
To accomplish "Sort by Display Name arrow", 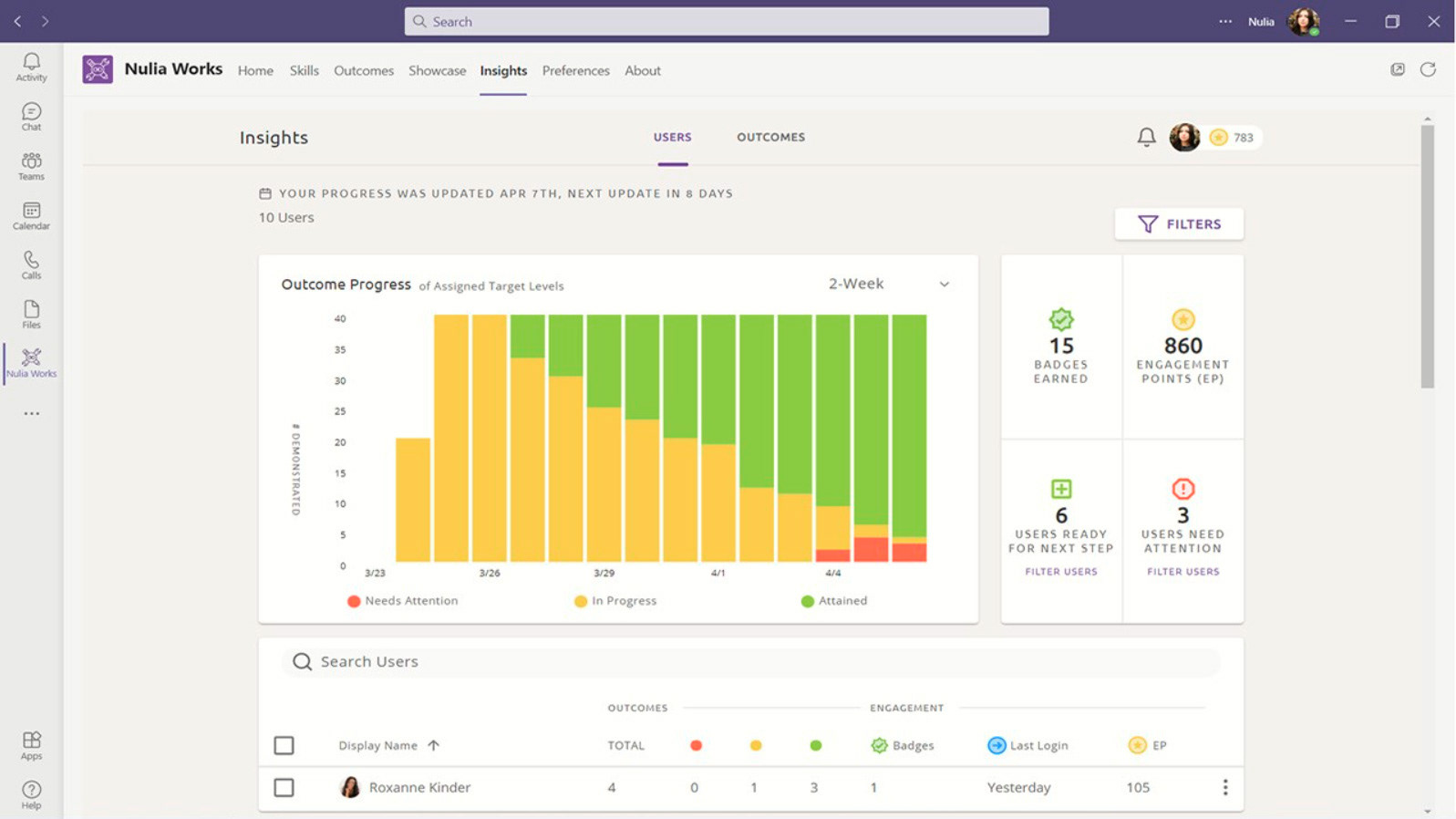I will 434,745.
